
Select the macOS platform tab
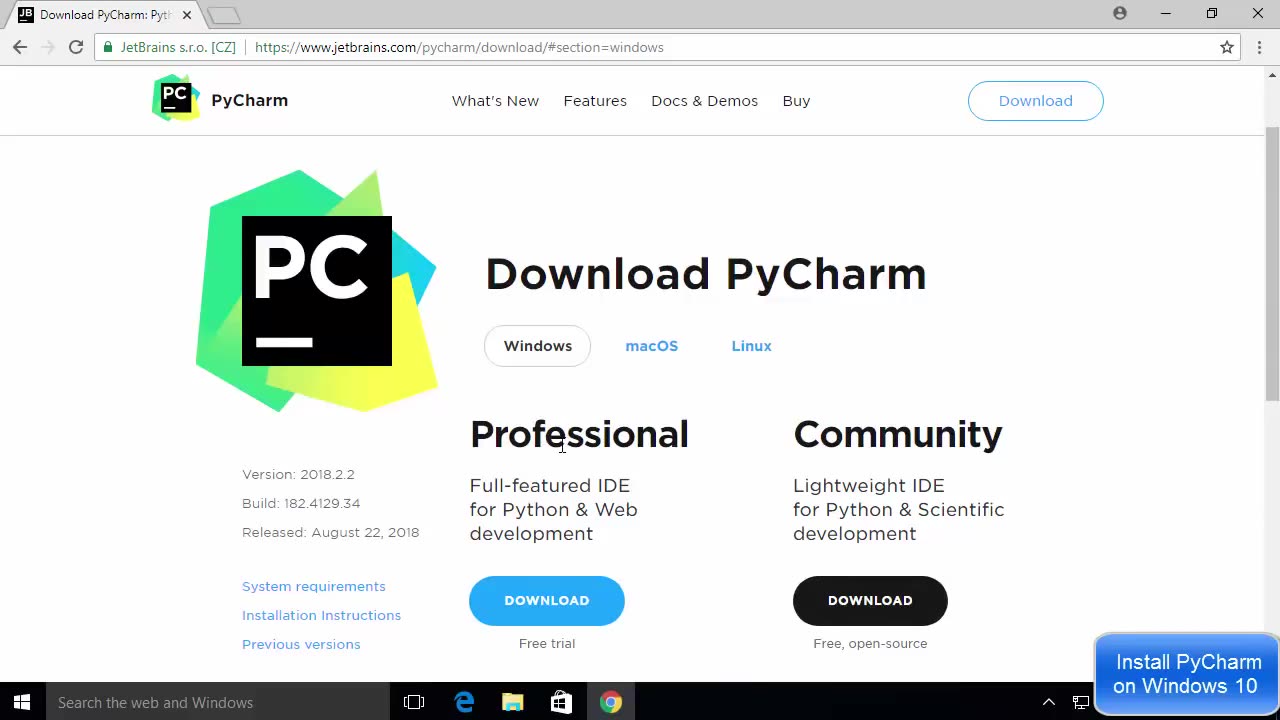click(651, 346)
